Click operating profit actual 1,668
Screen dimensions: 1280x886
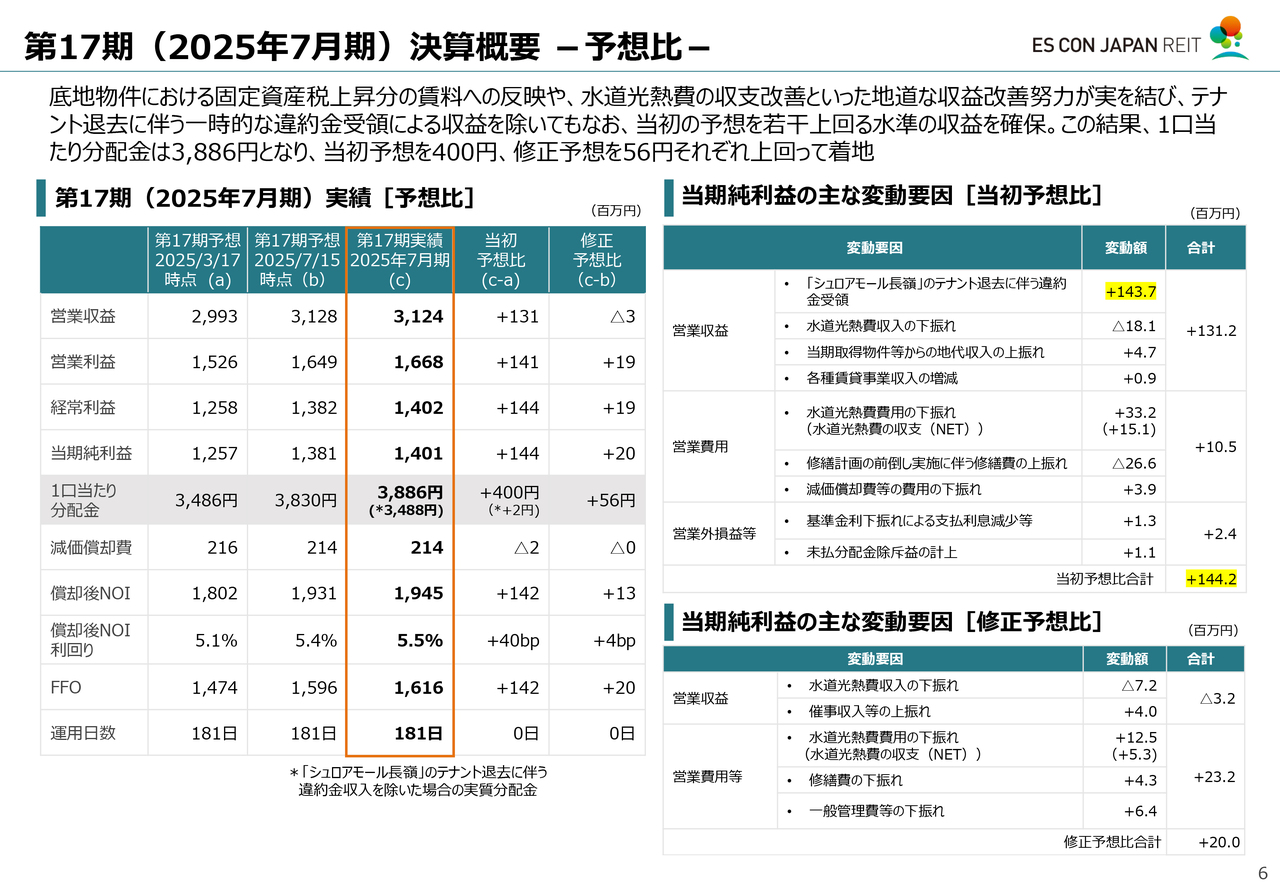(x=418, y=362)
